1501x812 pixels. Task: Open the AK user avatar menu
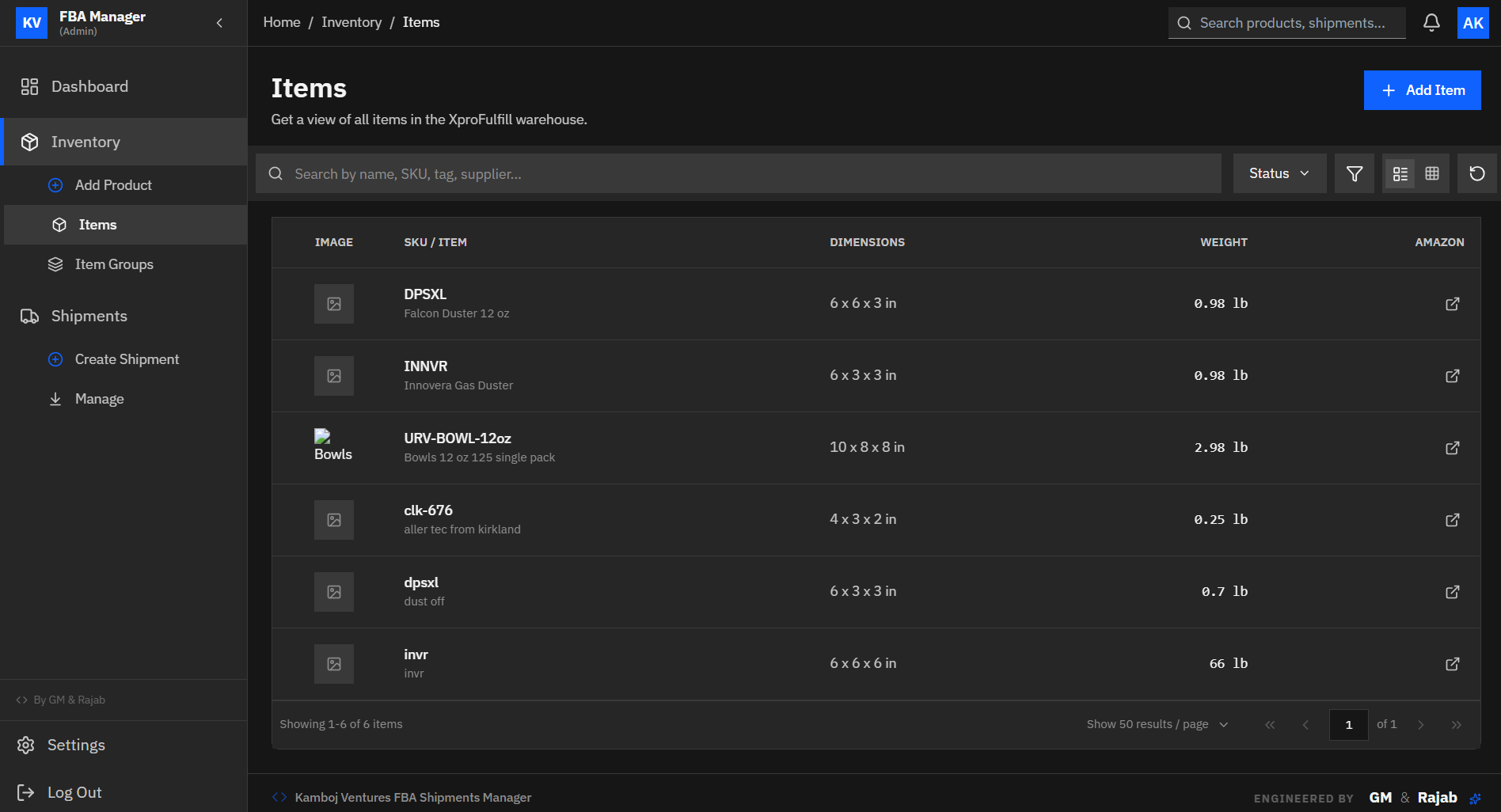tap(1473, 23)
